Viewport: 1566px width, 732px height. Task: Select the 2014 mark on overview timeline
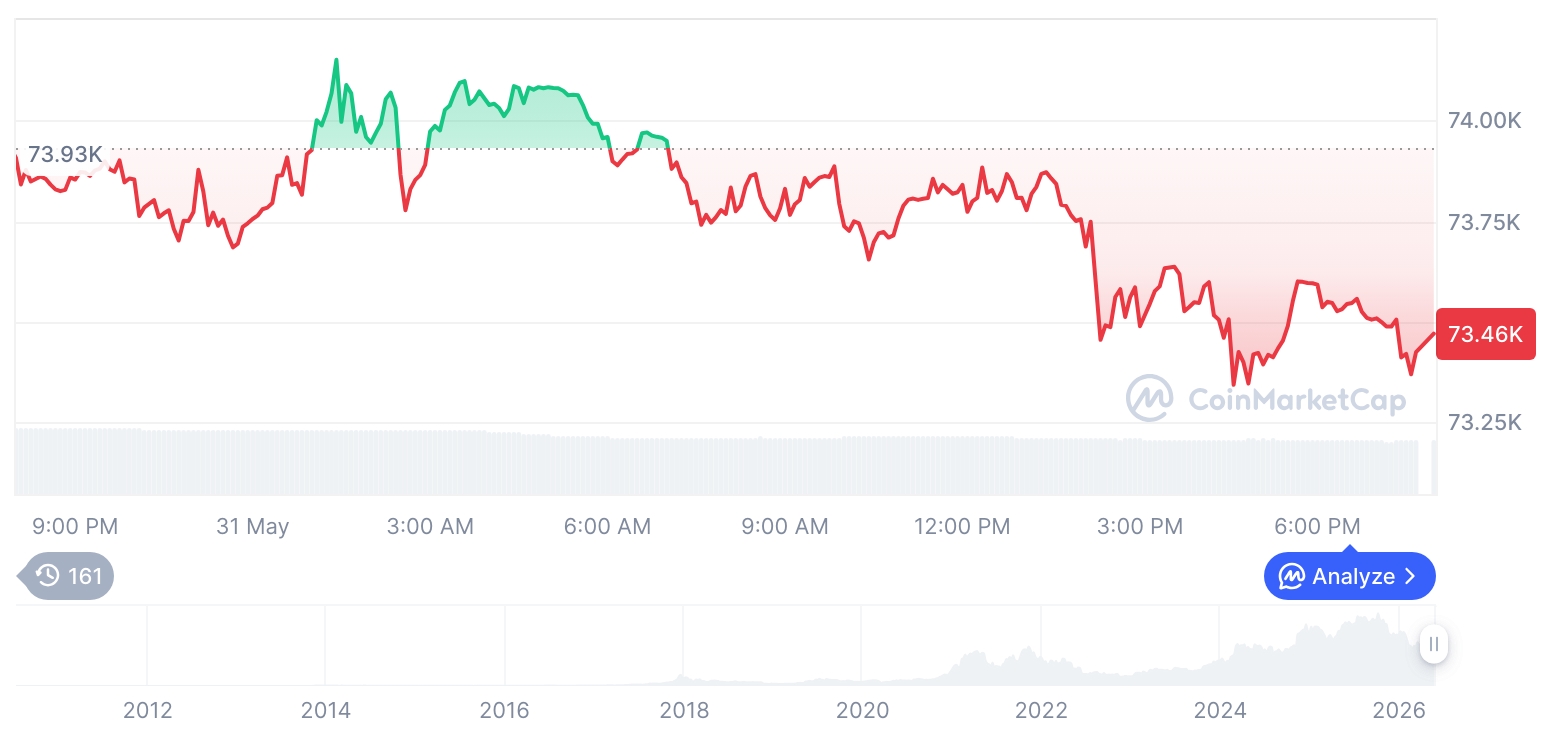(326, 710)
